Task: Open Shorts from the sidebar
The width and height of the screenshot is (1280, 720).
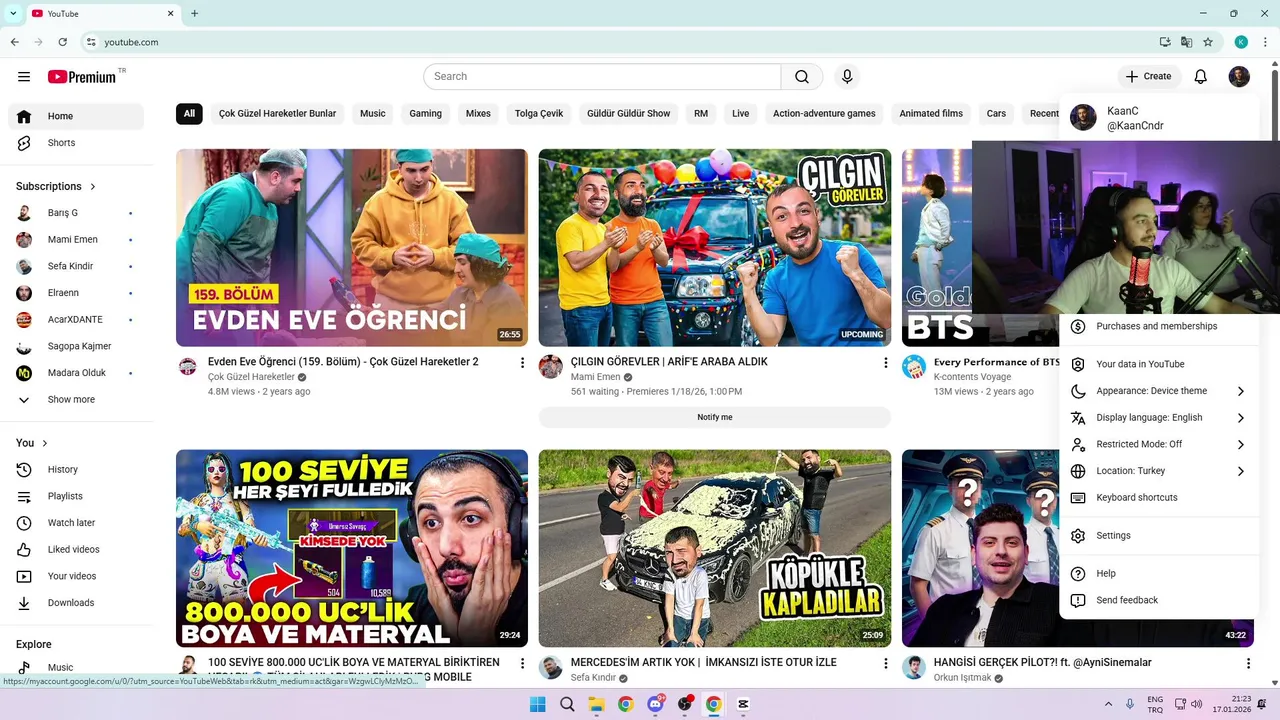Action: point(76,143)
